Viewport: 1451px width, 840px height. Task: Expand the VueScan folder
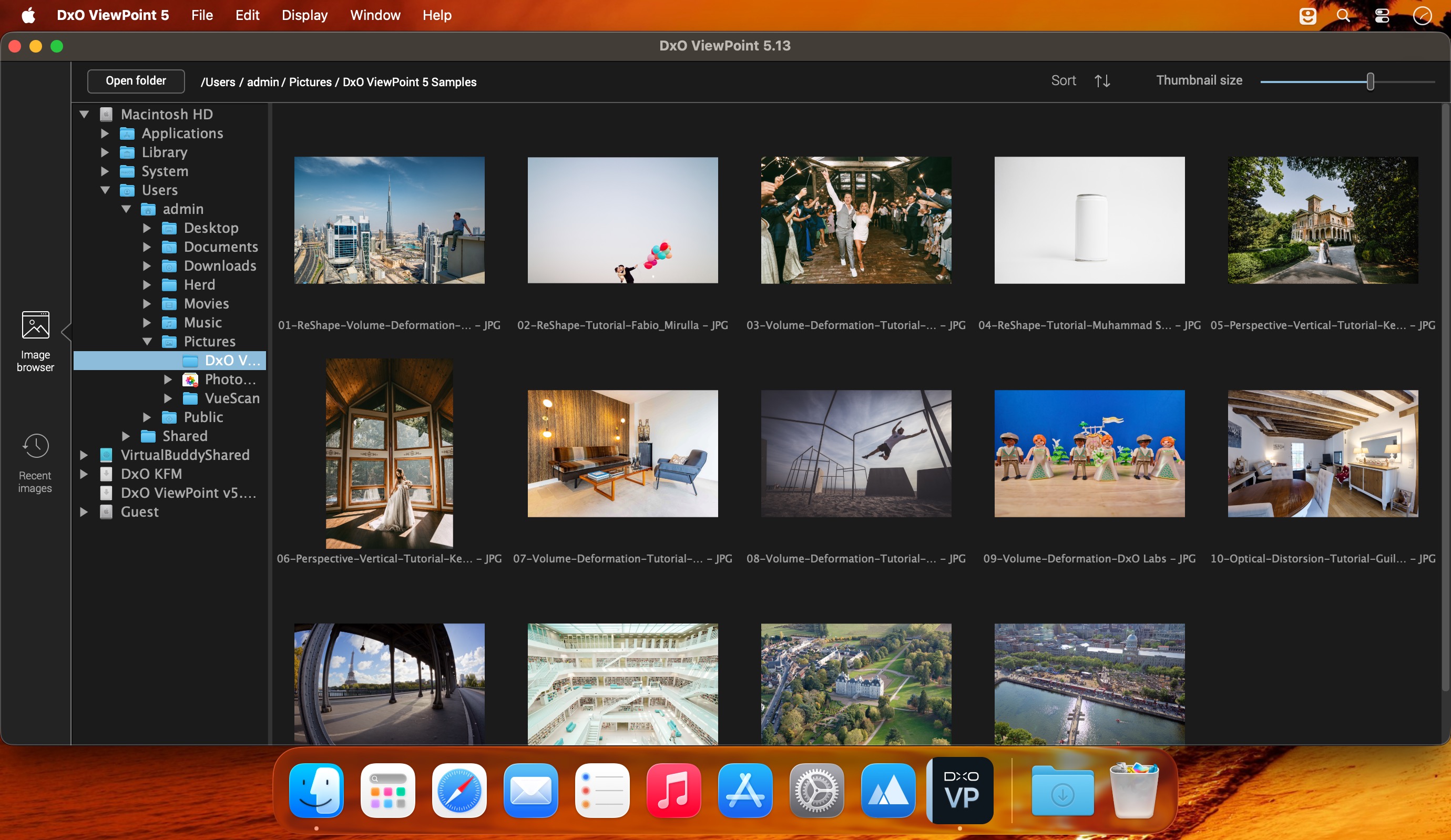click(168, 398)
